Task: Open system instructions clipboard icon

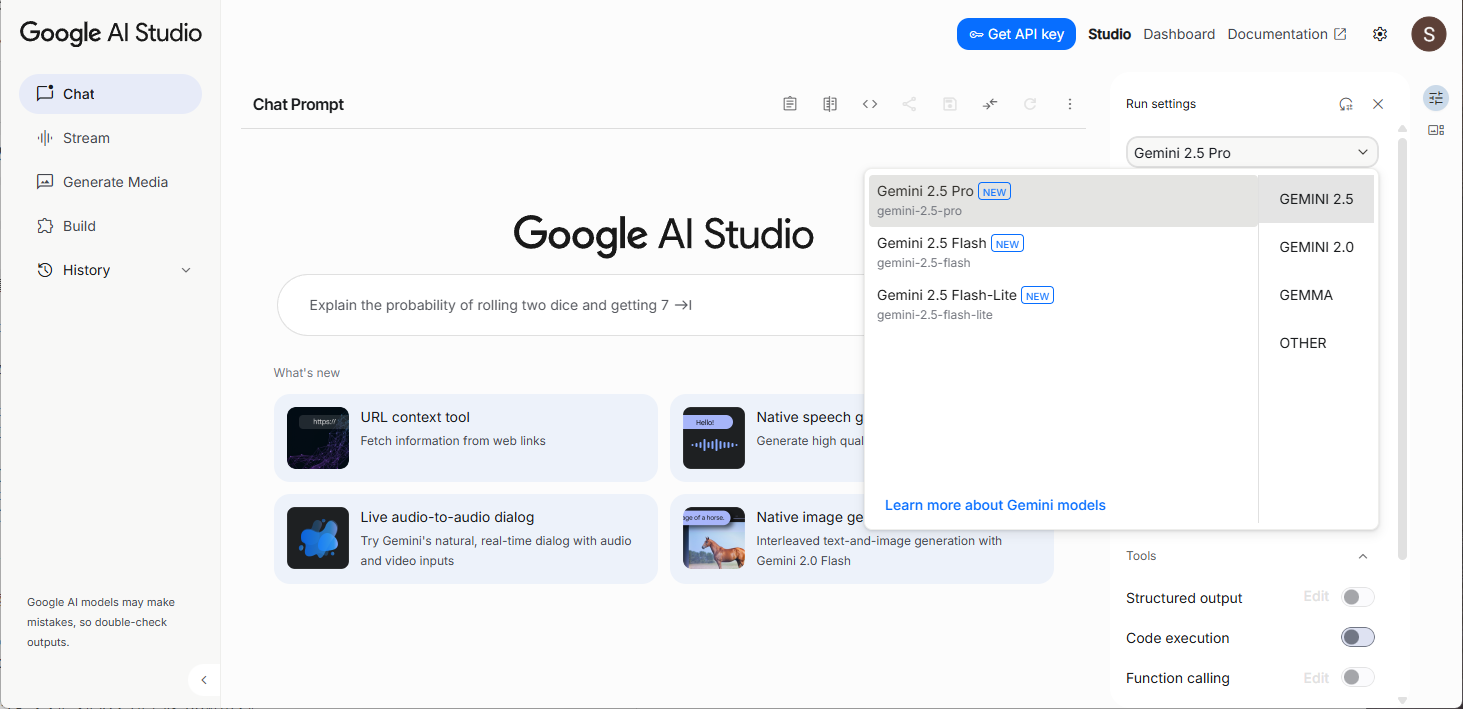Action: (x=790, y=104)
